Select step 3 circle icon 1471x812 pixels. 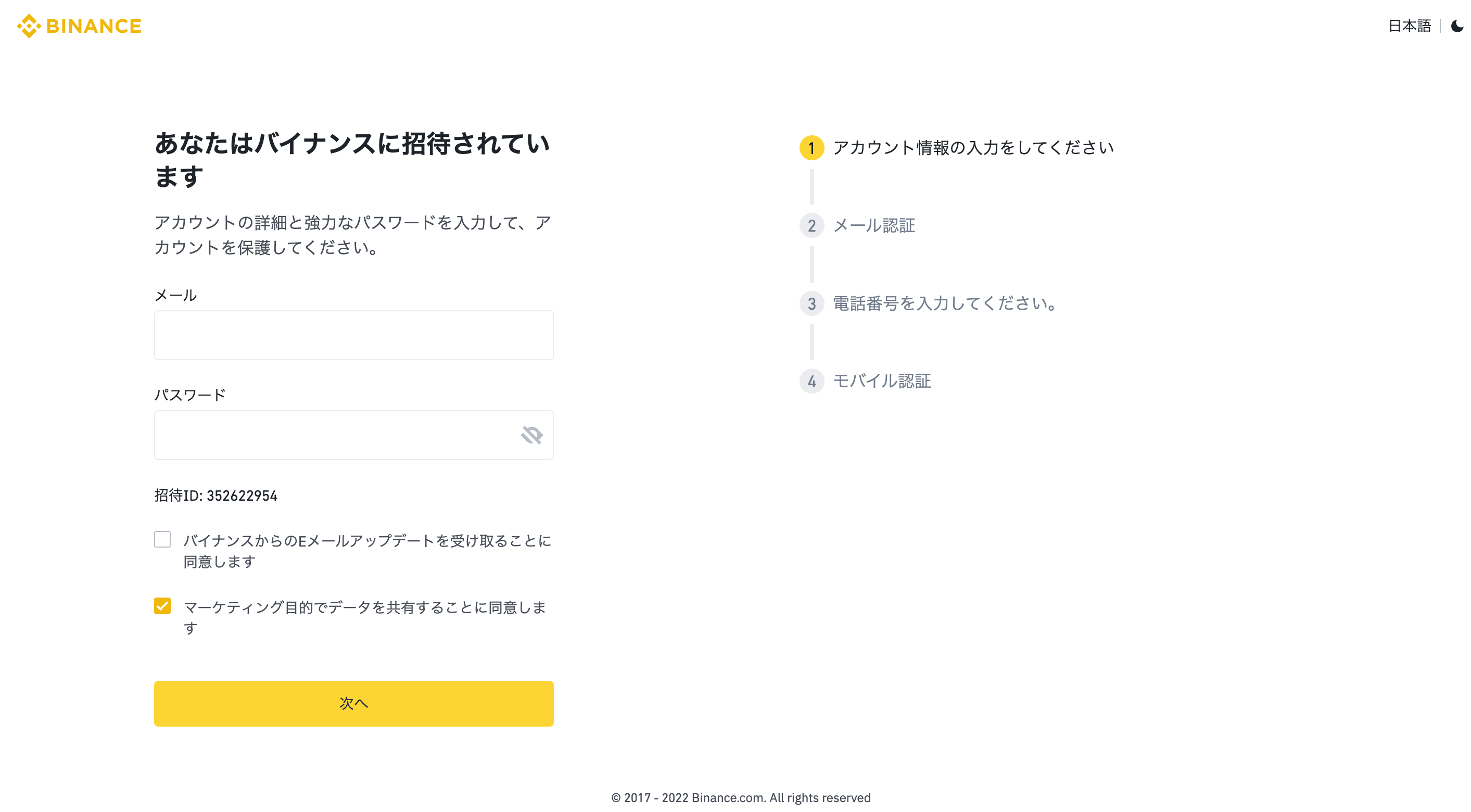point(811,304)
